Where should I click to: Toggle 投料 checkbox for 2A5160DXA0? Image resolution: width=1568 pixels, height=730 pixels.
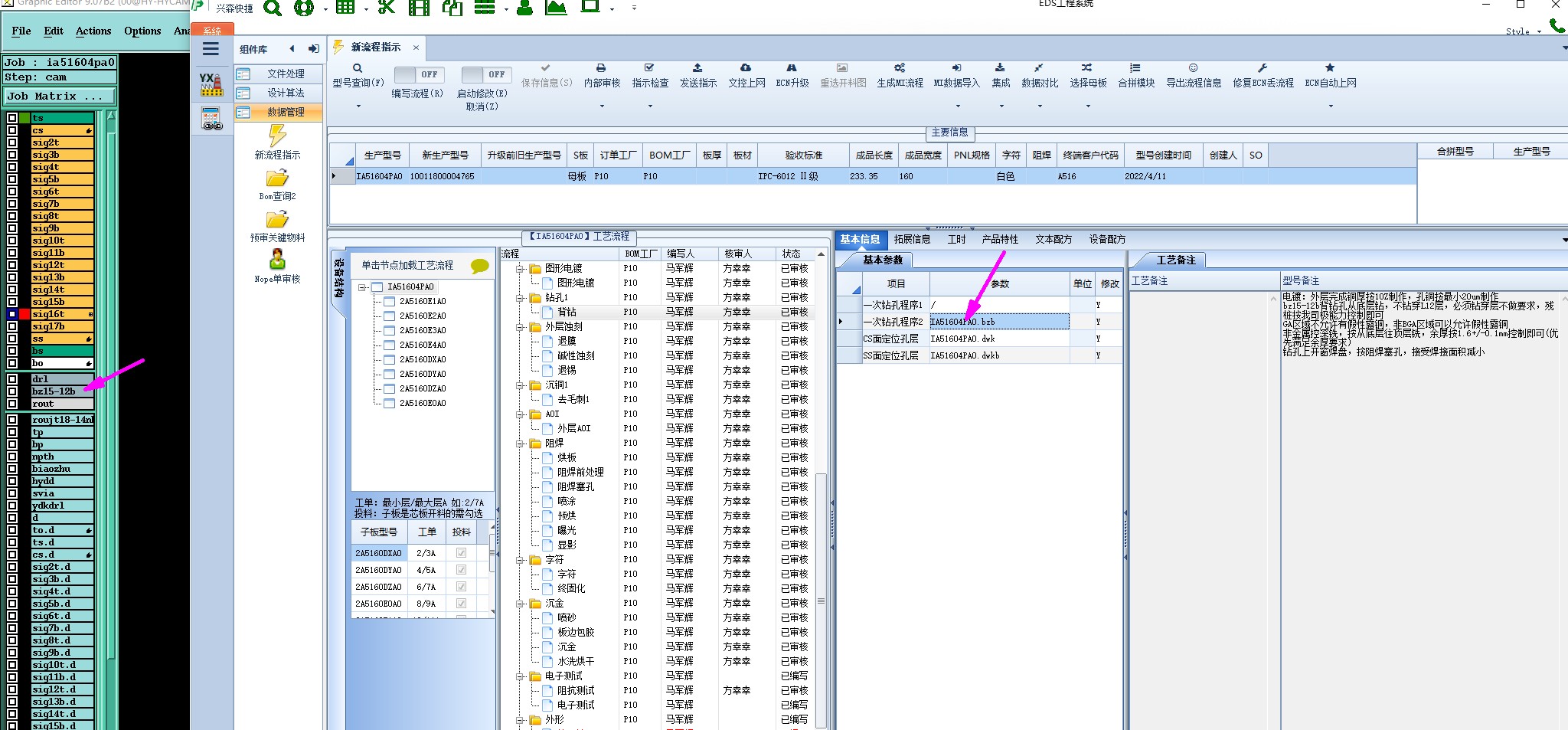pos(461,553)
